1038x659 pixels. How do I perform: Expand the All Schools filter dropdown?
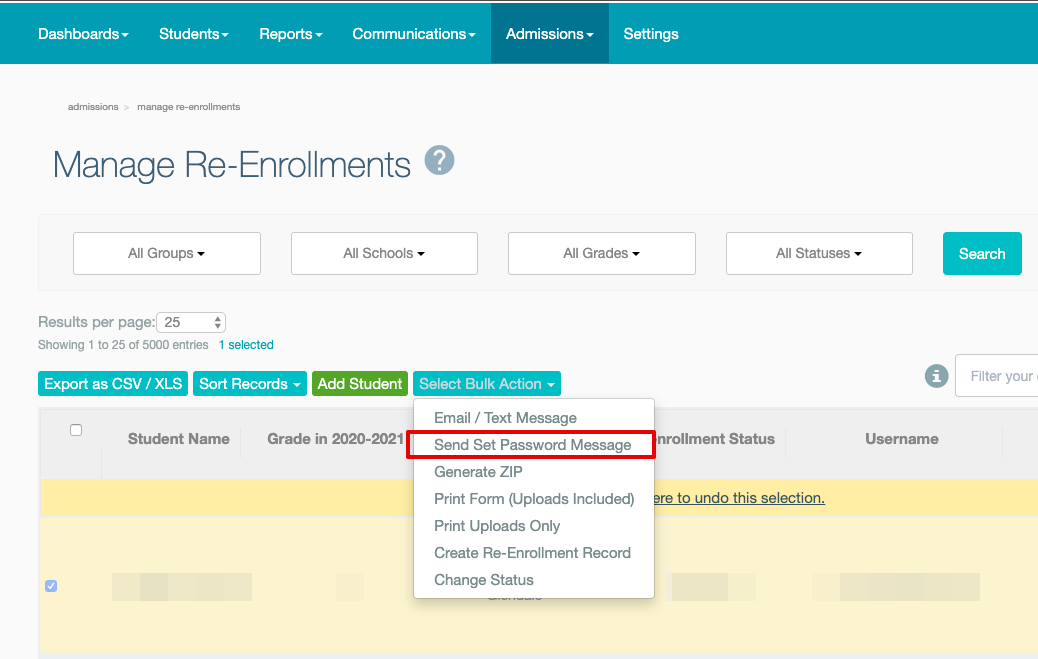(x=384, y=254)
